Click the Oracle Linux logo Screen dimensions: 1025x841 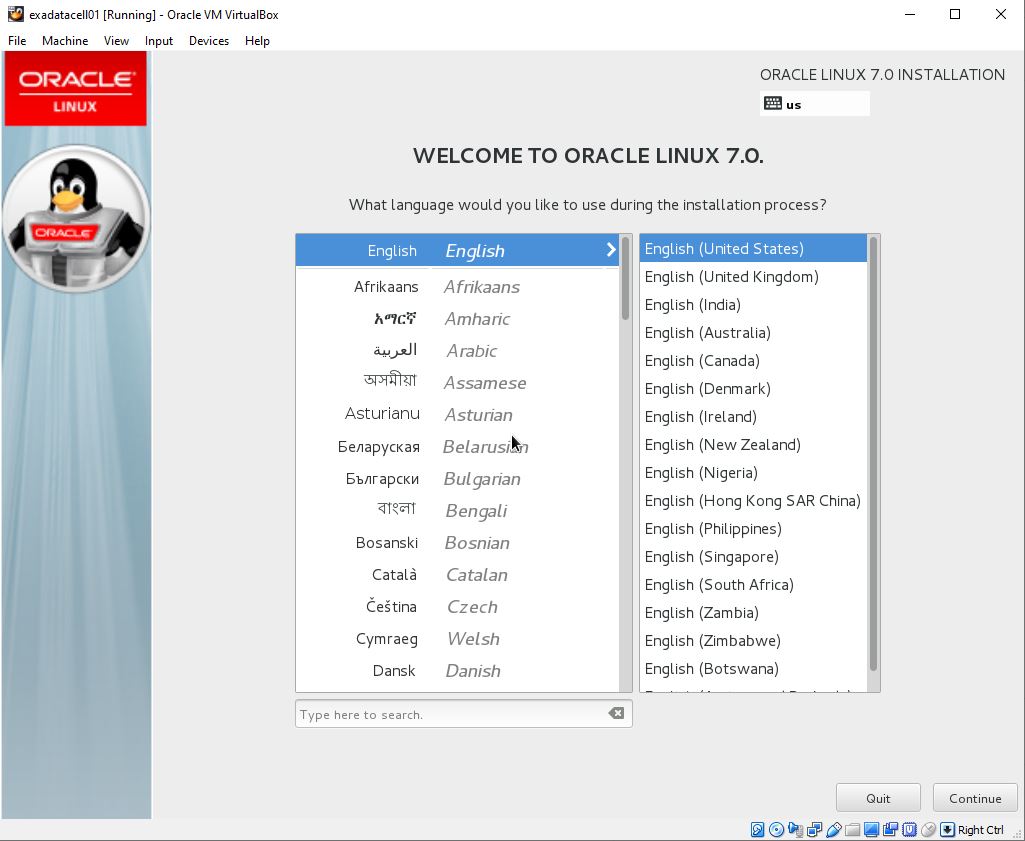coord(76,89)
